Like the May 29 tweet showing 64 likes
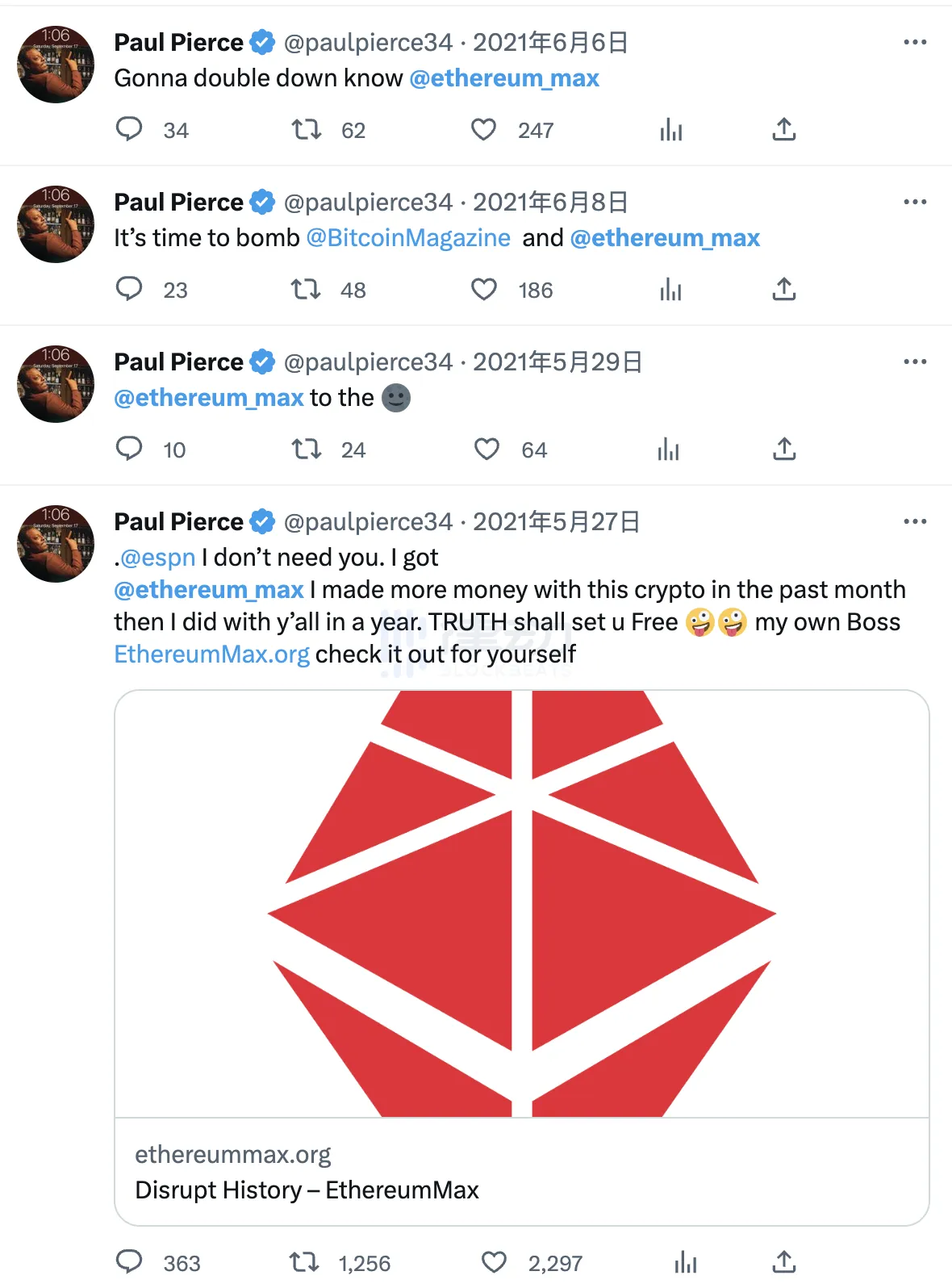 point(486,449)
